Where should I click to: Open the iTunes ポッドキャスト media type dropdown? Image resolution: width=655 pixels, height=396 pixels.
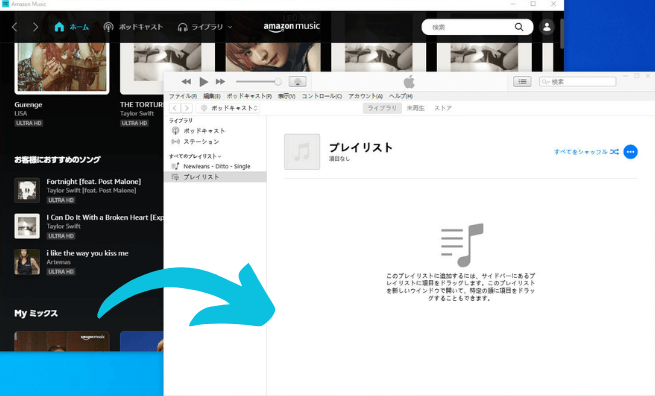coord(228,108)
